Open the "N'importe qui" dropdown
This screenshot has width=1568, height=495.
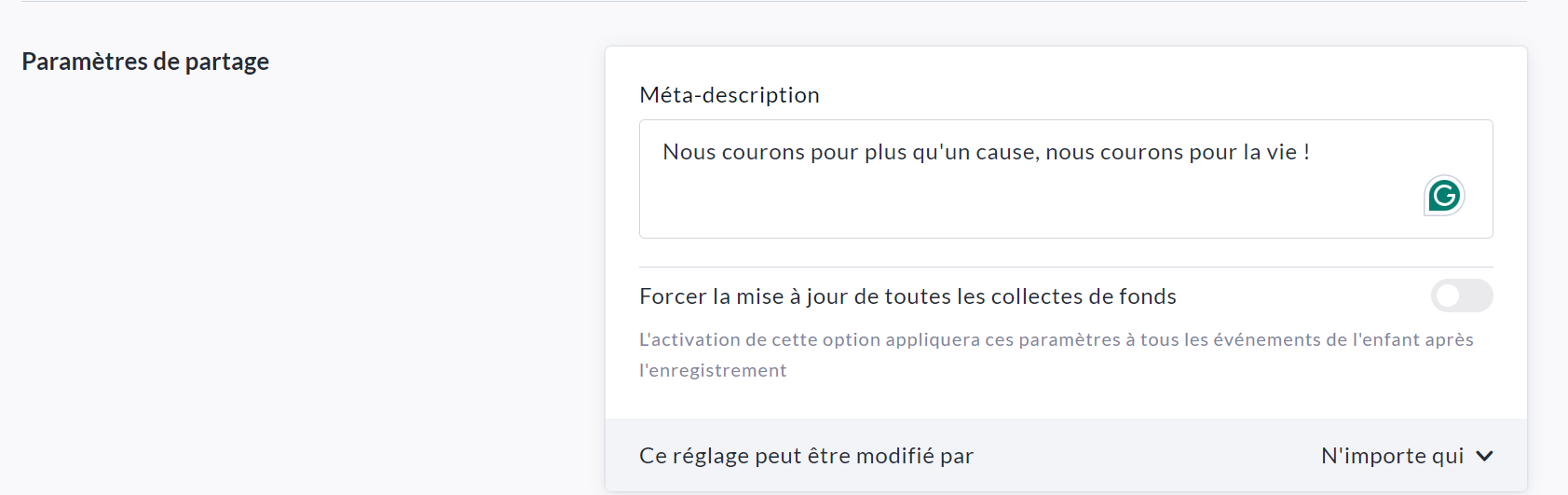[x=1392, y=456]
